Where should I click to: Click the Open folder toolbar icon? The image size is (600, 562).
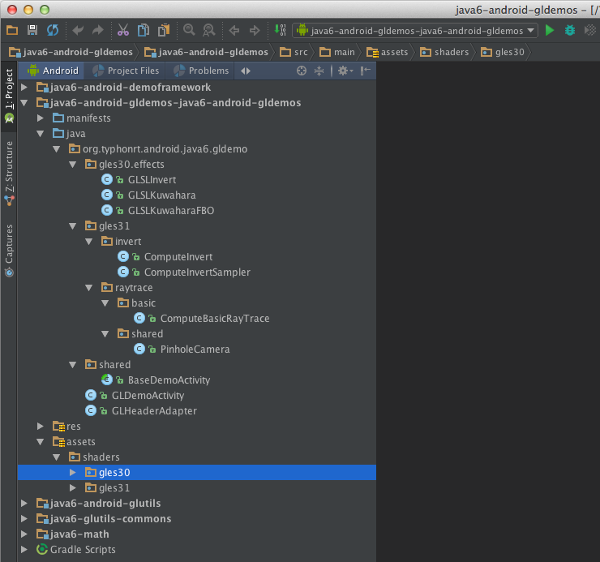(x=12, y=30)
